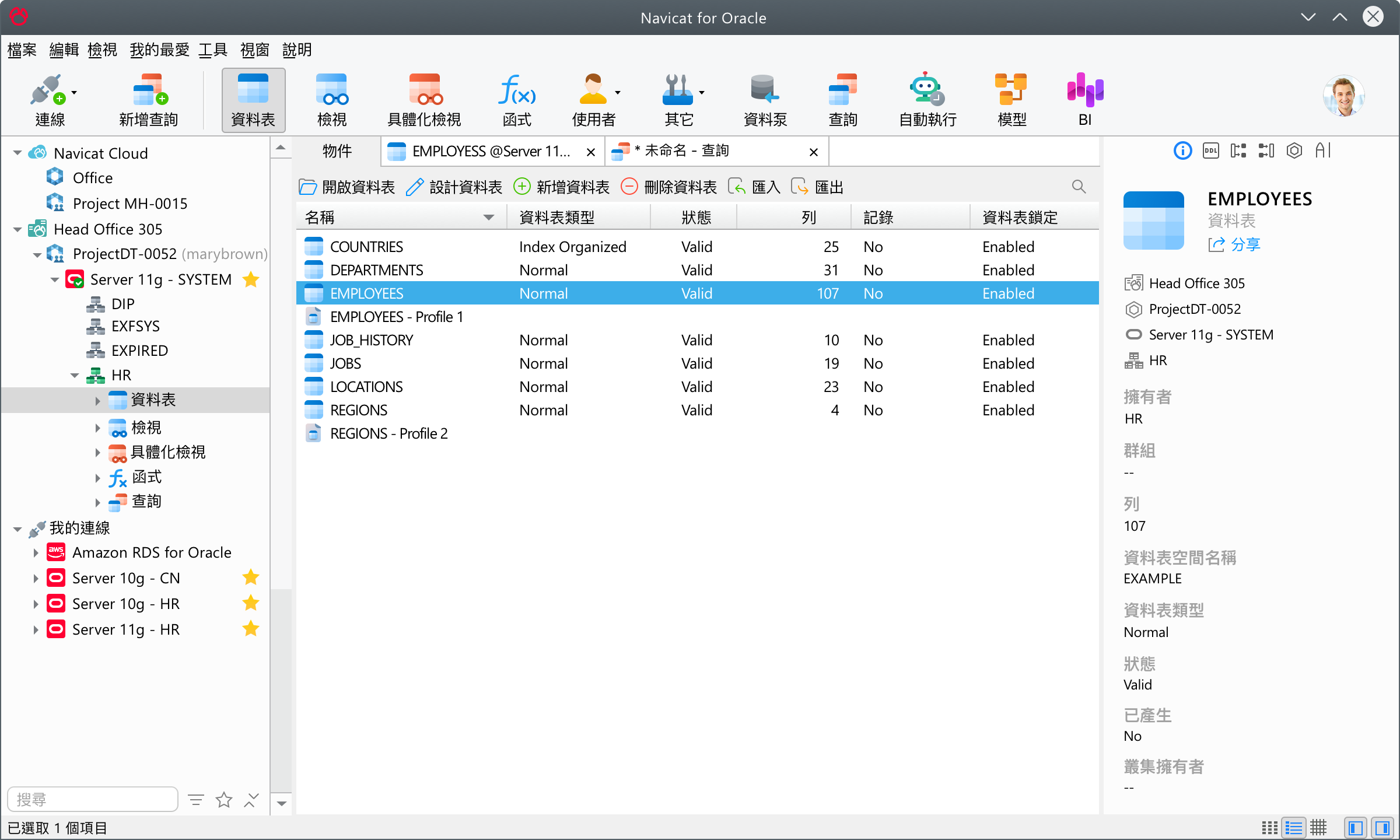Click the favorites star filter icon in sidebar
This screenshot has width=1400, height=840.
tap(224, 800)
